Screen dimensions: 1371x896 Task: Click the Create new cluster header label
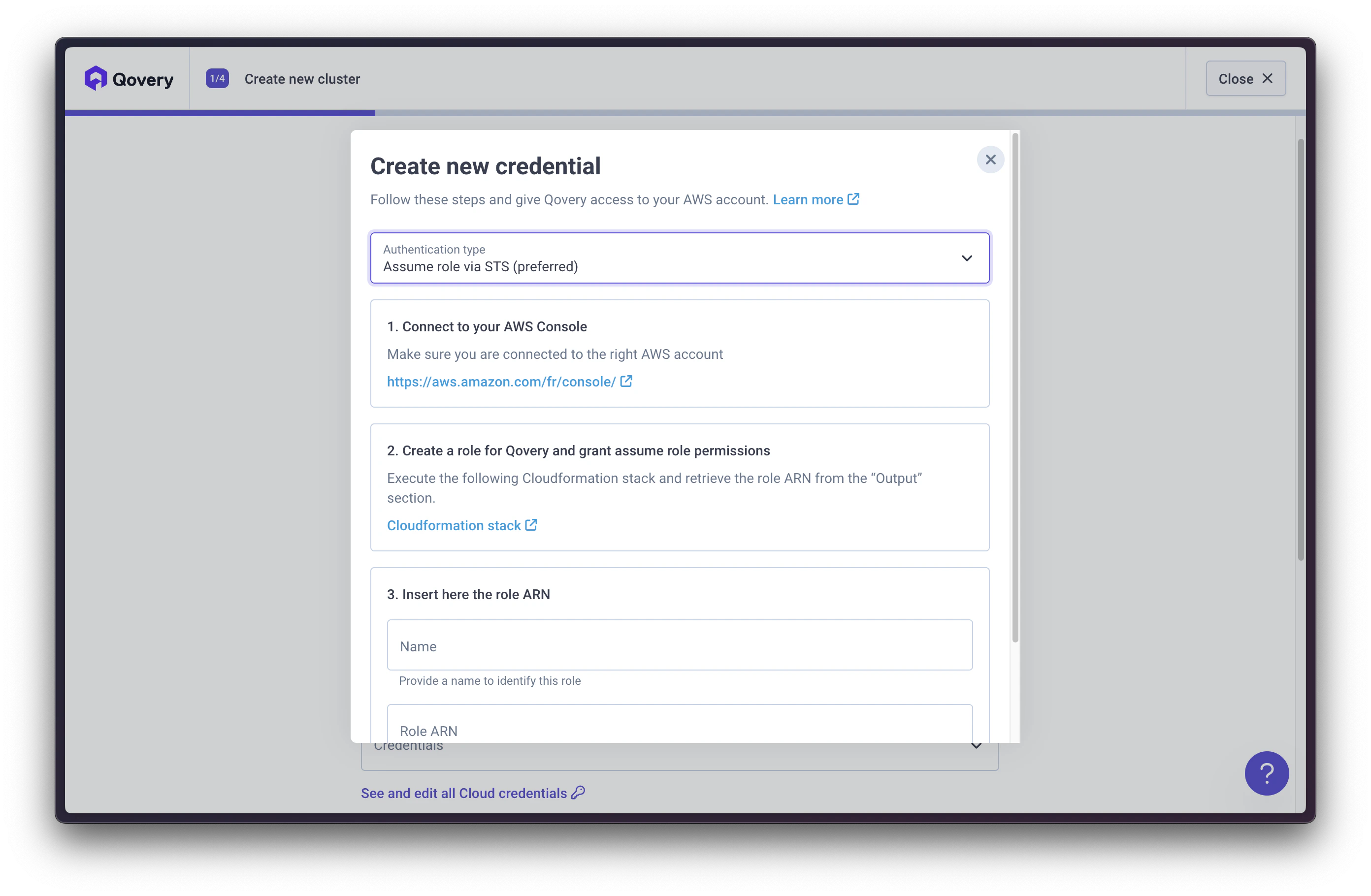click(x=302, y=79)
